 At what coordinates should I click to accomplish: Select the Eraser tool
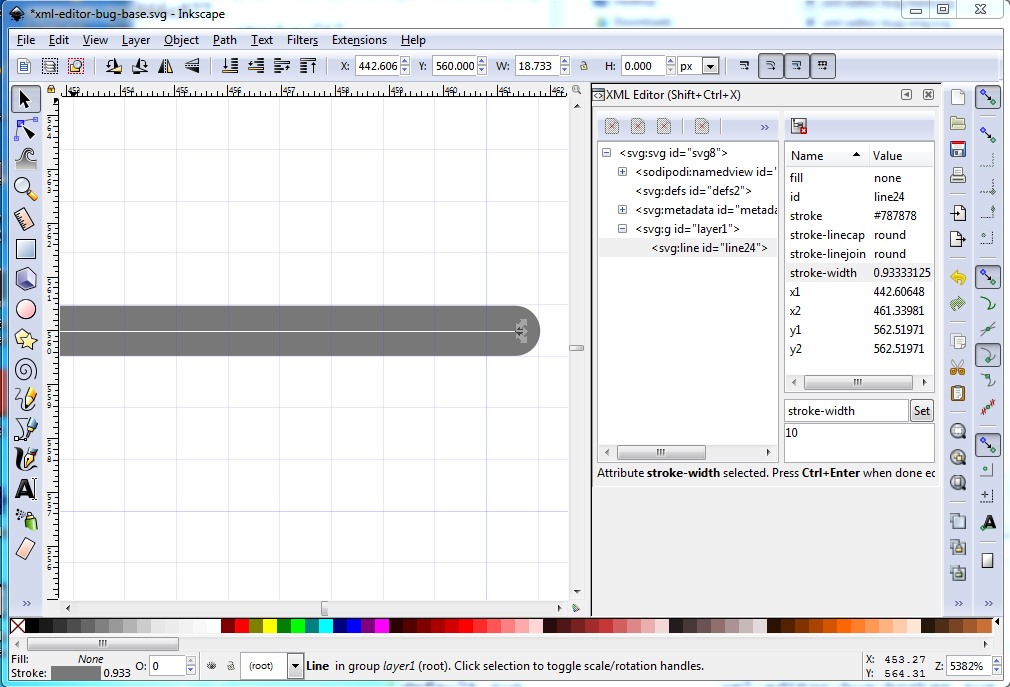pos(25,549)
